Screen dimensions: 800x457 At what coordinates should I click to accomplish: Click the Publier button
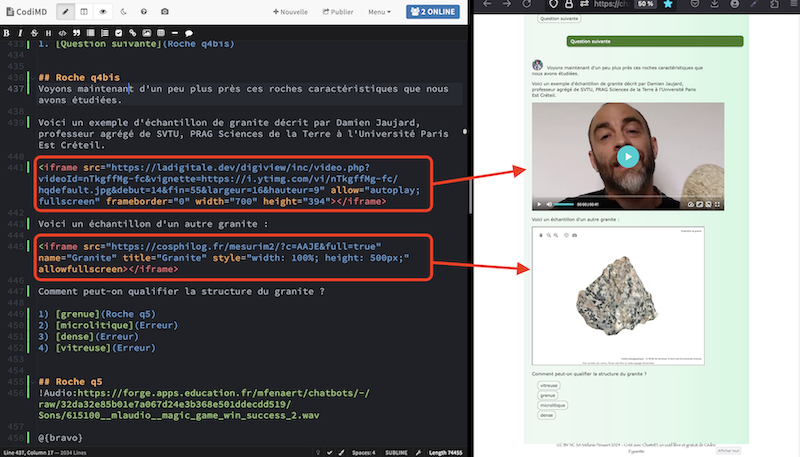point(338,12)
